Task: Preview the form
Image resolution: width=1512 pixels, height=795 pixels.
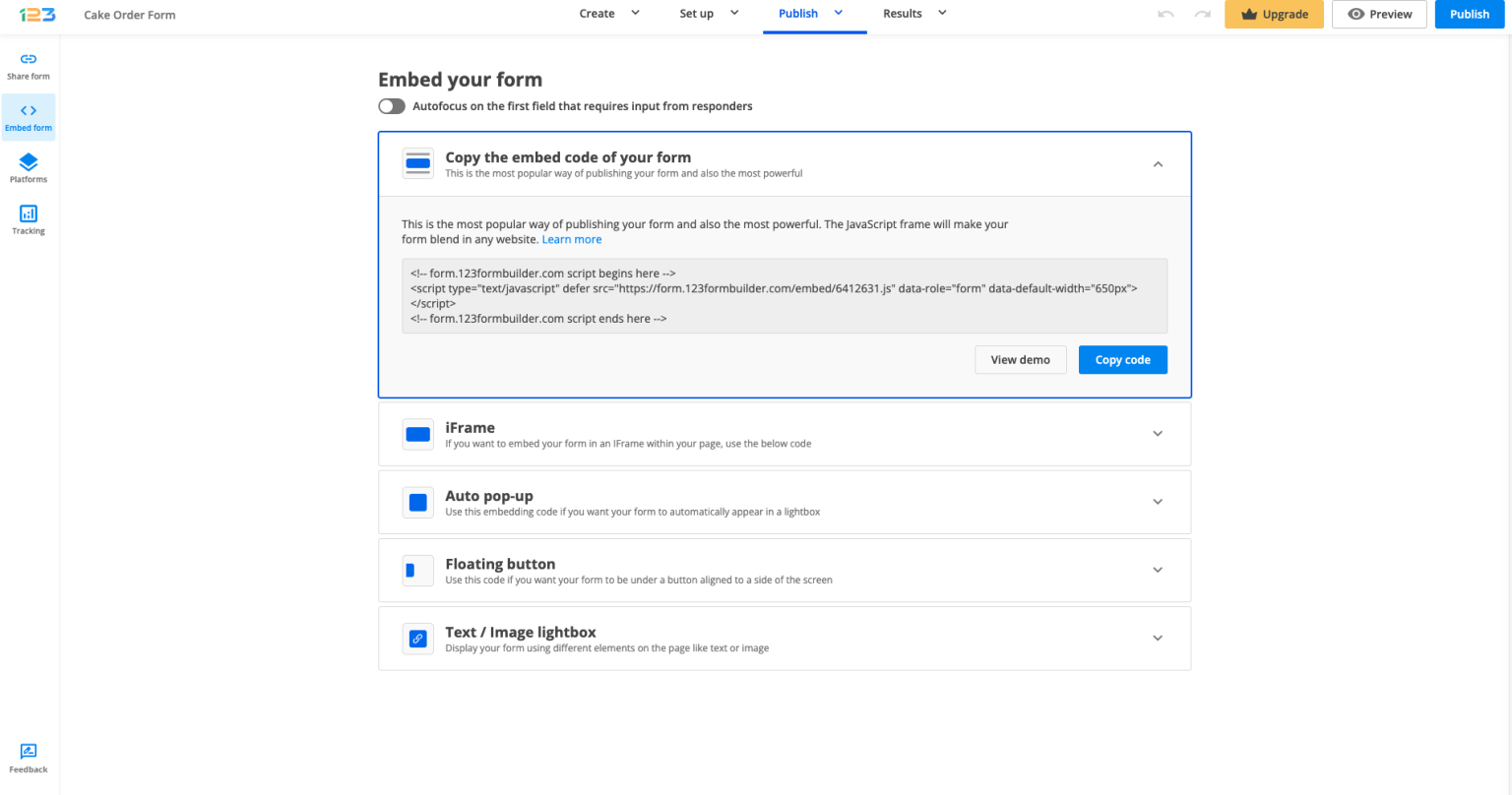Action: pos(1379,14)
